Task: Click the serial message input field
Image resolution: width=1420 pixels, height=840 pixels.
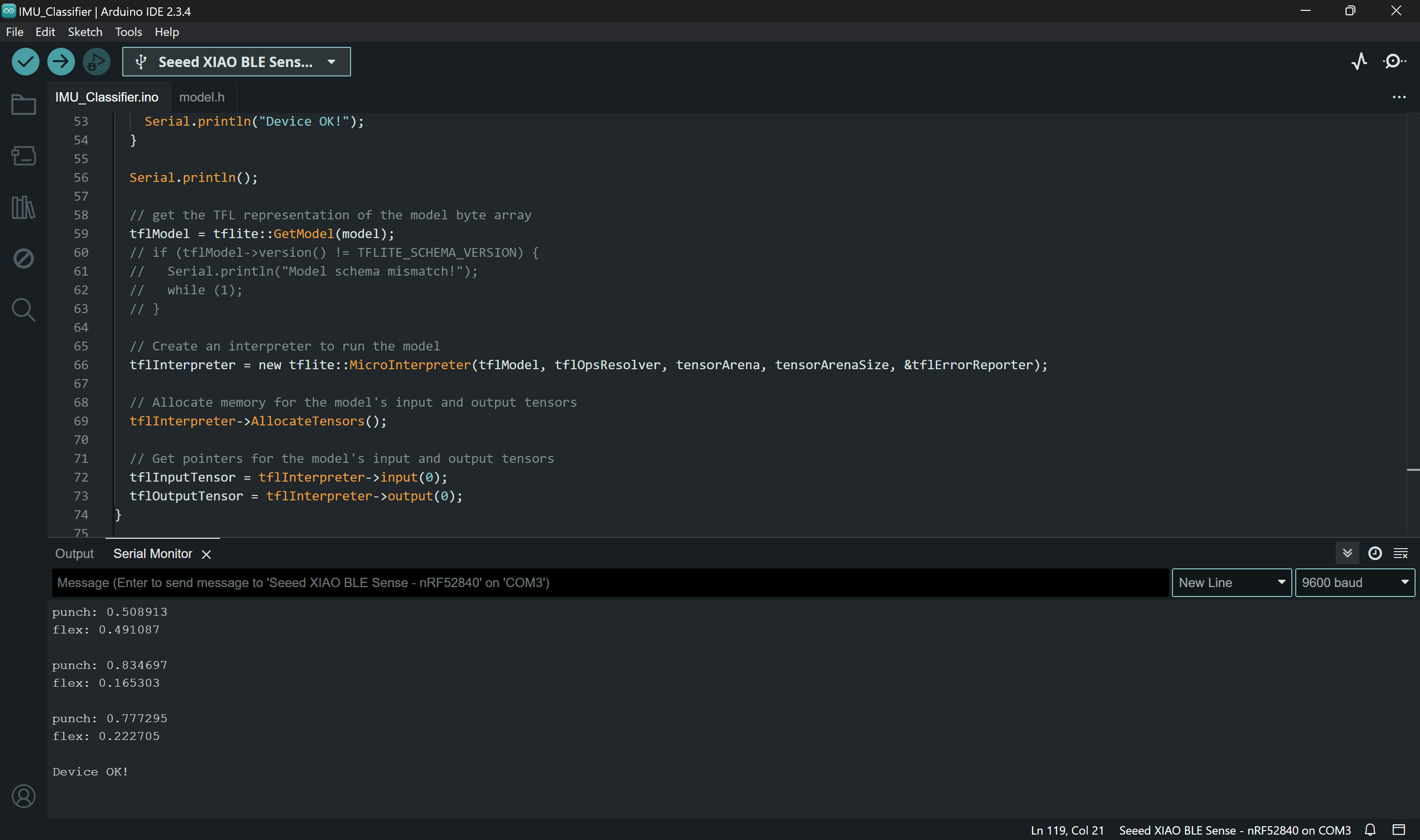Action: (610, 583)
